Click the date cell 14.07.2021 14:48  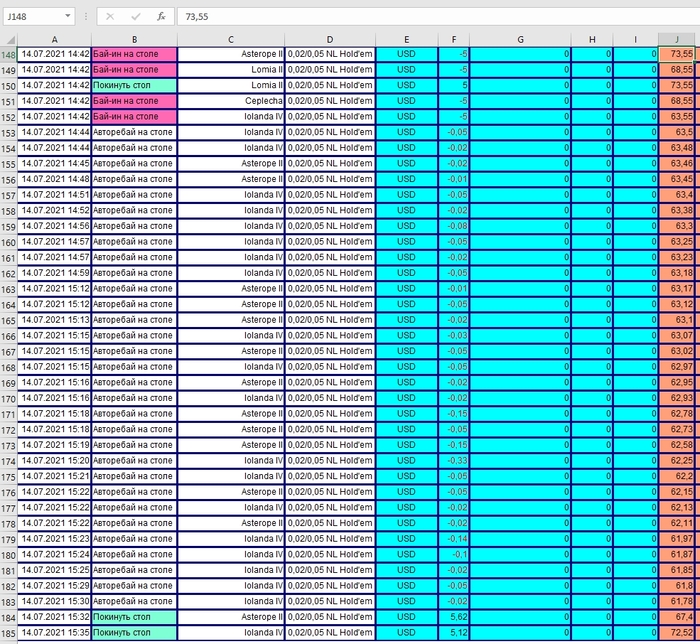[x=54, y=179]
